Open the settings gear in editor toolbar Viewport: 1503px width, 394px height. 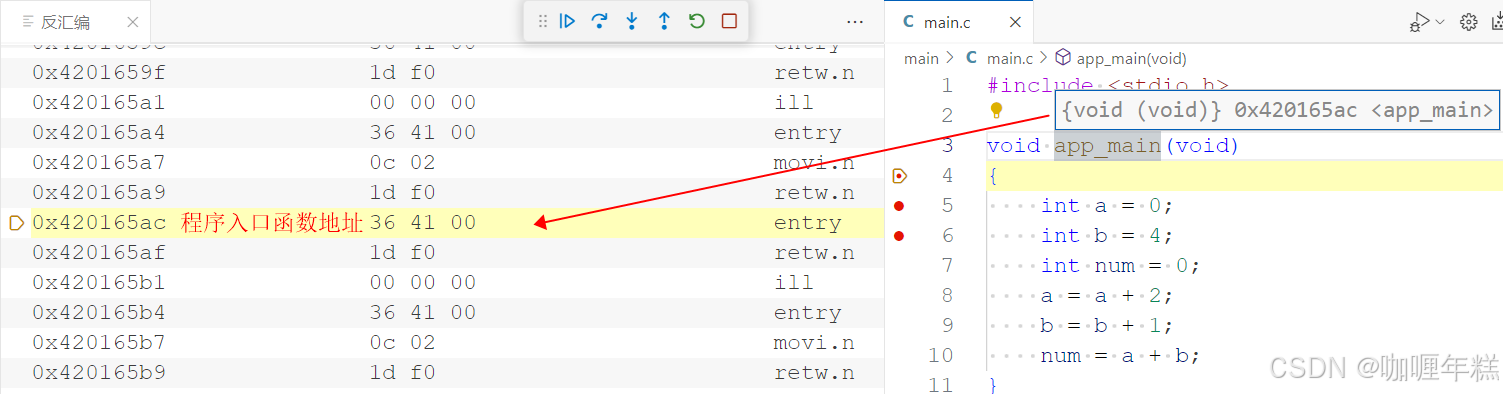[1468, 22]
